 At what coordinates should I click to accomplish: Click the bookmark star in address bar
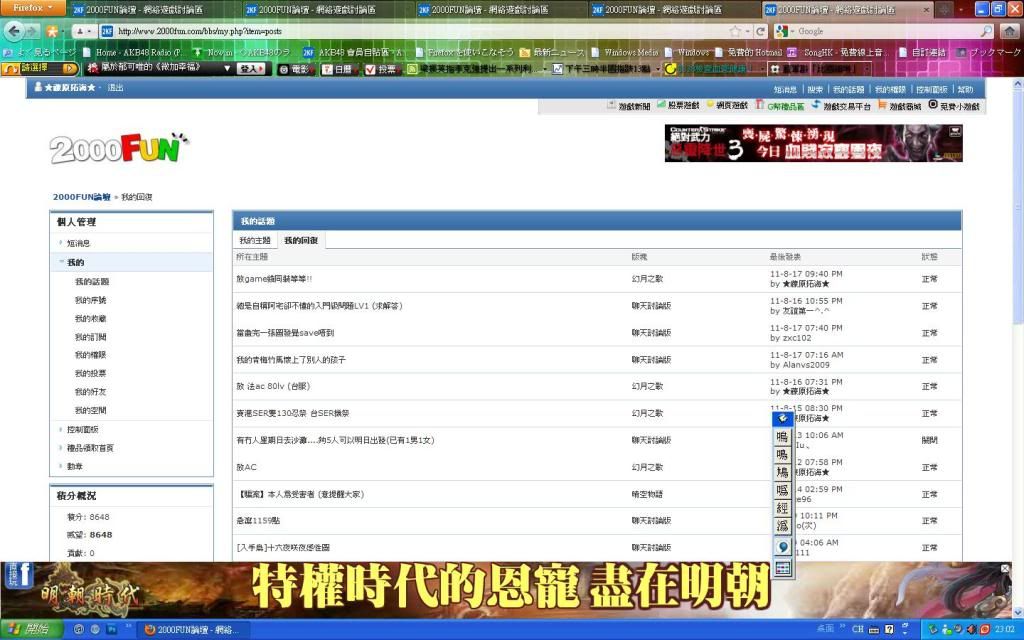tap(735, 31)
